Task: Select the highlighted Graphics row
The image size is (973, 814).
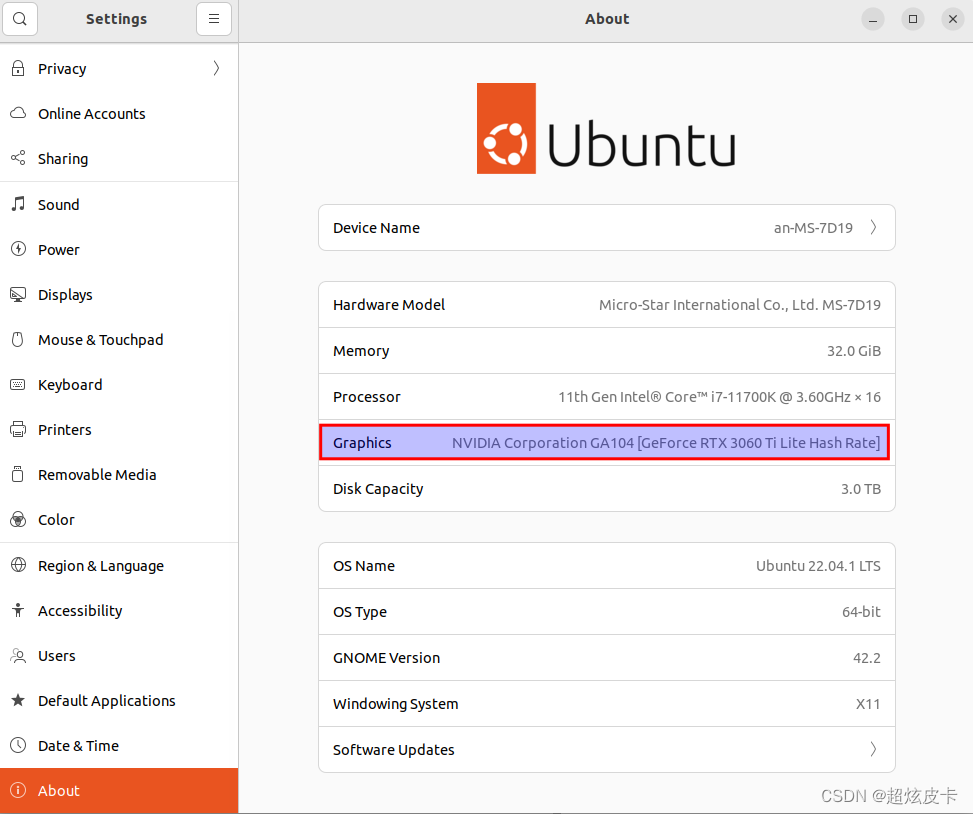Action: click(604, 443)
